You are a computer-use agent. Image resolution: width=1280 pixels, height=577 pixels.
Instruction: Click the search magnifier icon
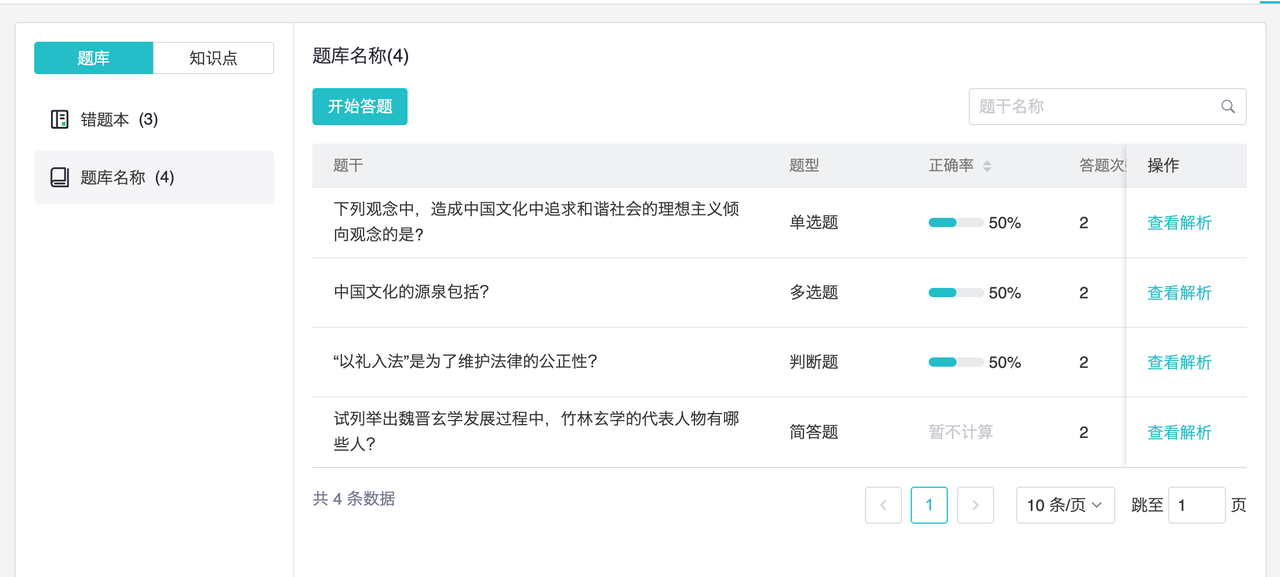(x=1228, y=107)
